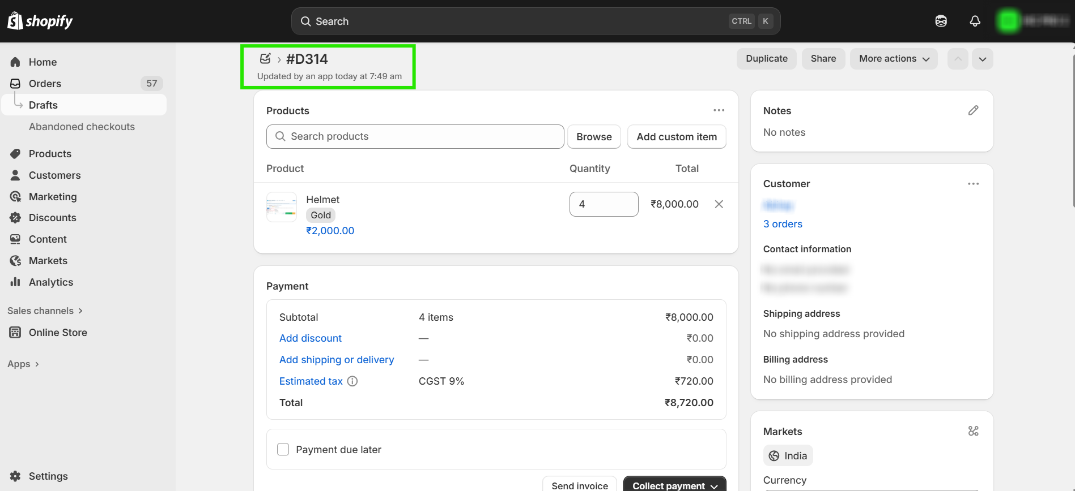Expand Sales channels section
The image size is (1075, 491).
(x=45, y=311)
